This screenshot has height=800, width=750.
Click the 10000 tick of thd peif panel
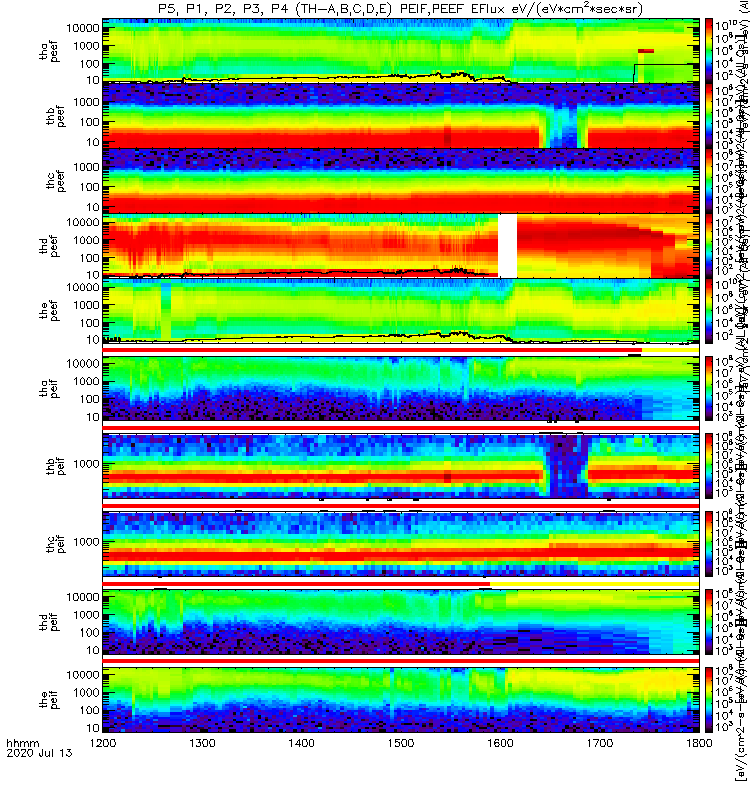point(83,597)
